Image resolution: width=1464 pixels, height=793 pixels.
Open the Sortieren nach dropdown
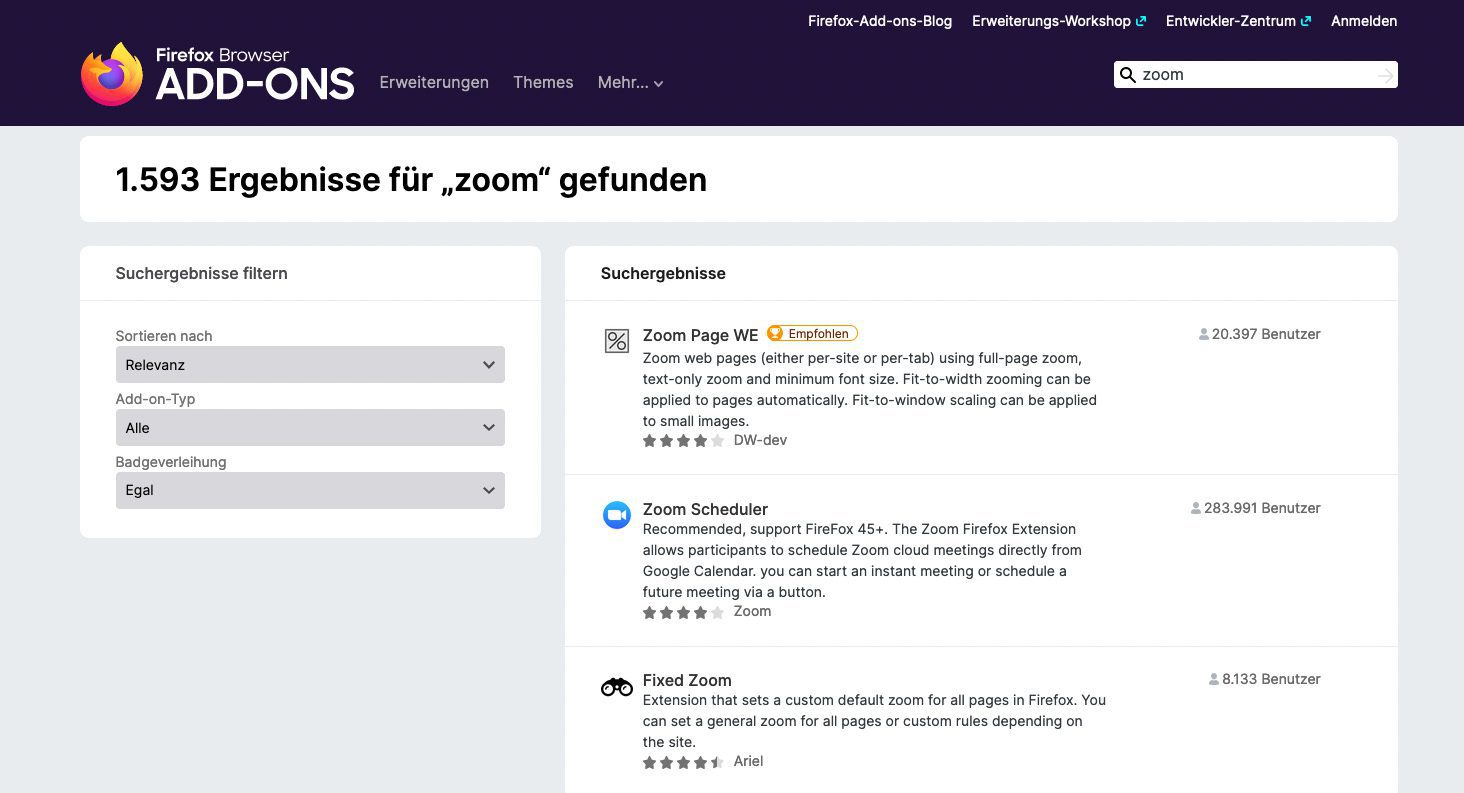click(x=310, y=365)
